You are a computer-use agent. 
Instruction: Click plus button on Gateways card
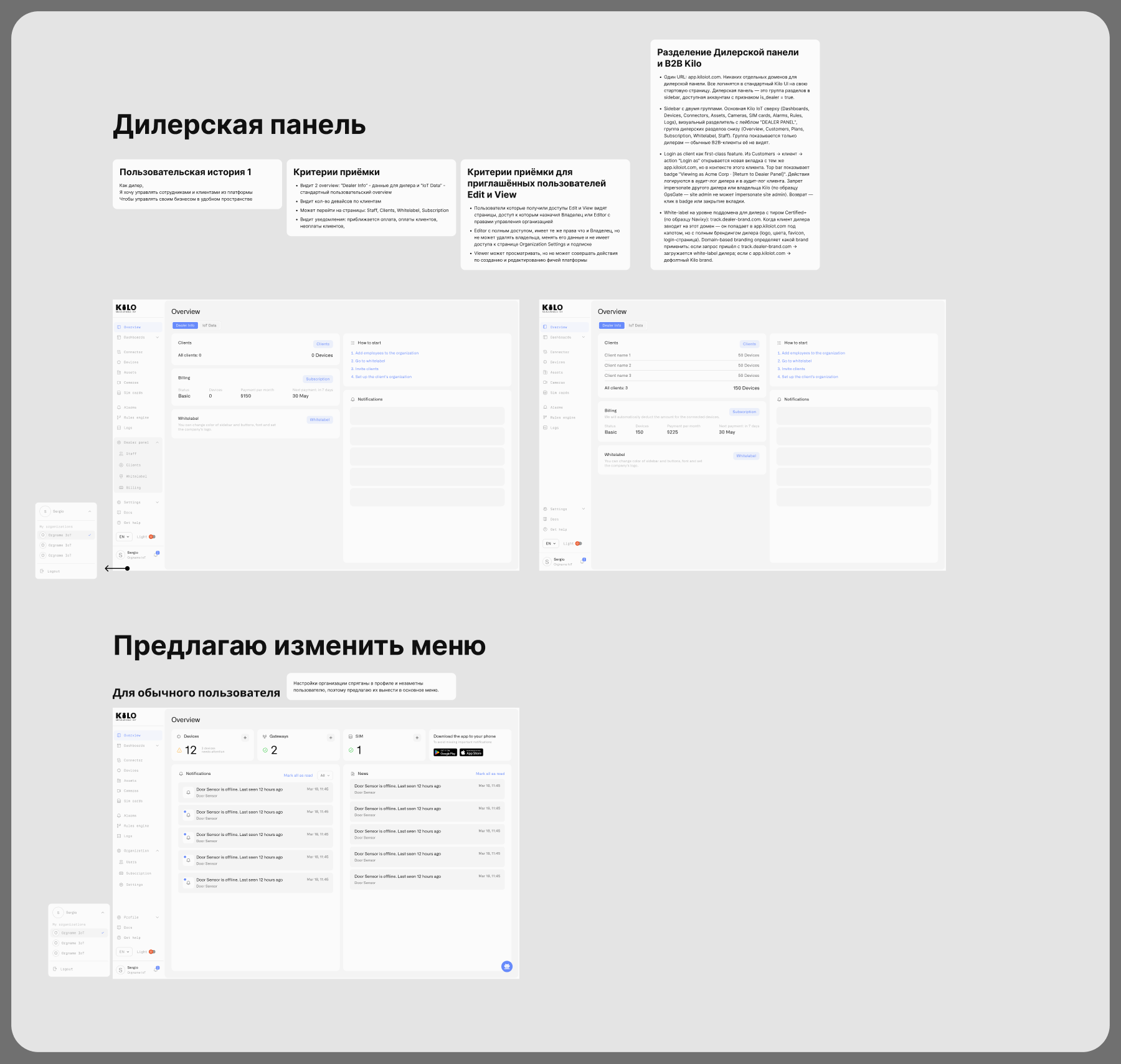331,738
